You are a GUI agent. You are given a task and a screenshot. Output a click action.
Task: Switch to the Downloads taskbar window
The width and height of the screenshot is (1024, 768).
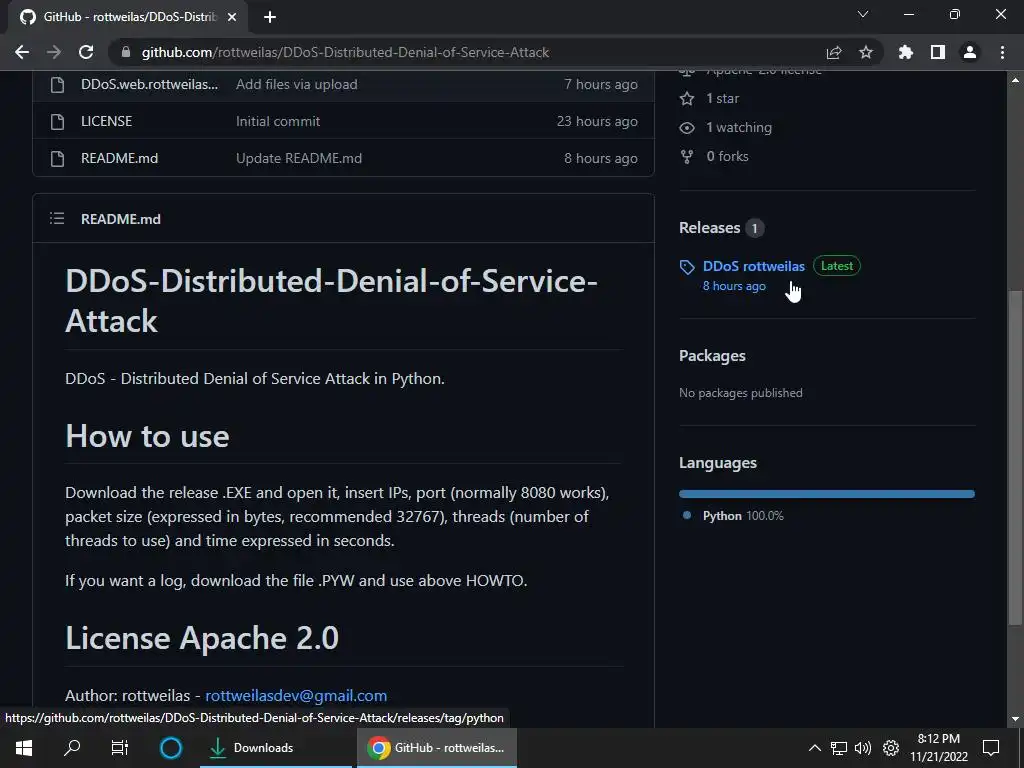[x=276, y=748]
